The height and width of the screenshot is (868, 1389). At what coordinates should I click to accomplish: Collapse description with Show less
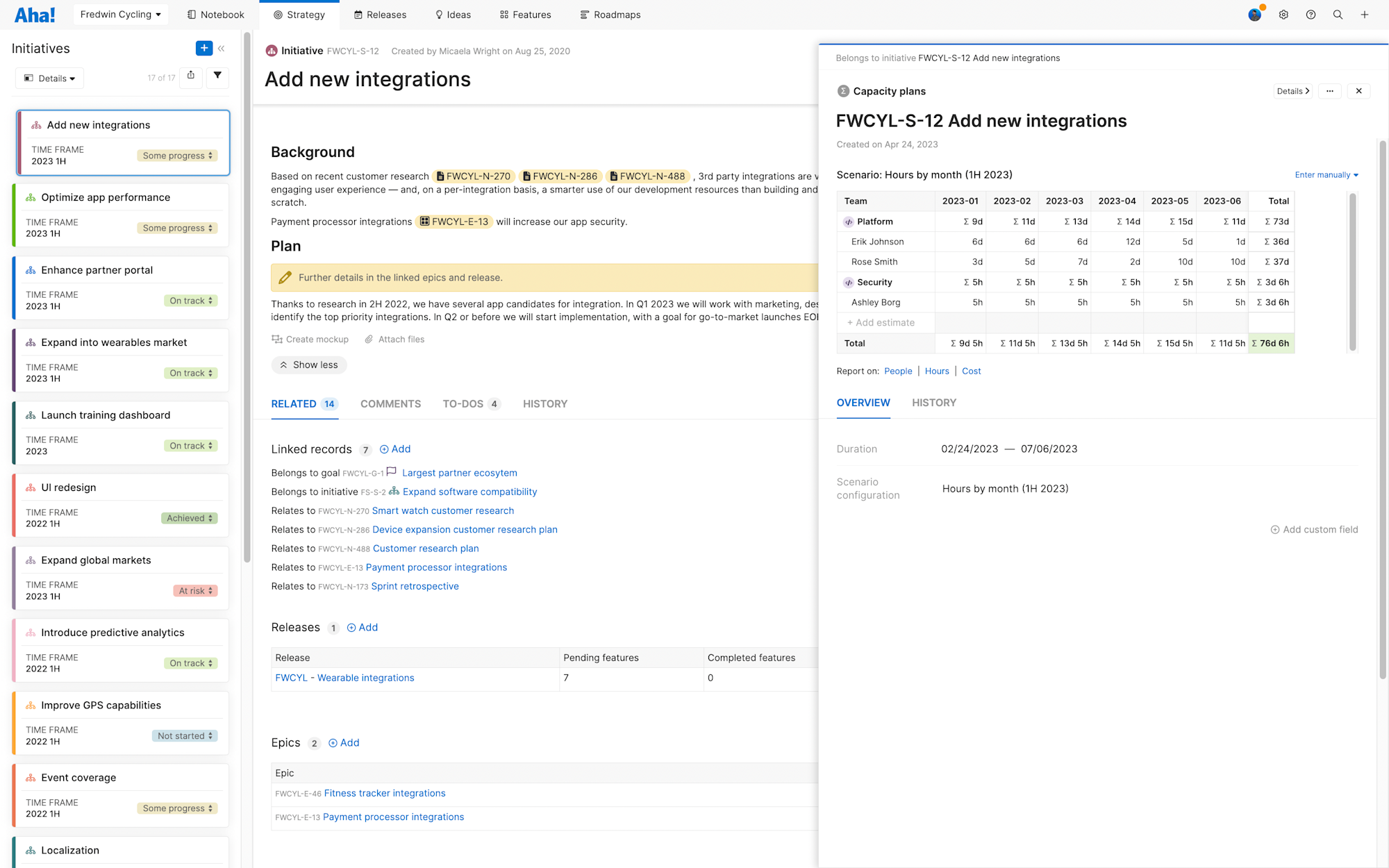pos(309,365)
